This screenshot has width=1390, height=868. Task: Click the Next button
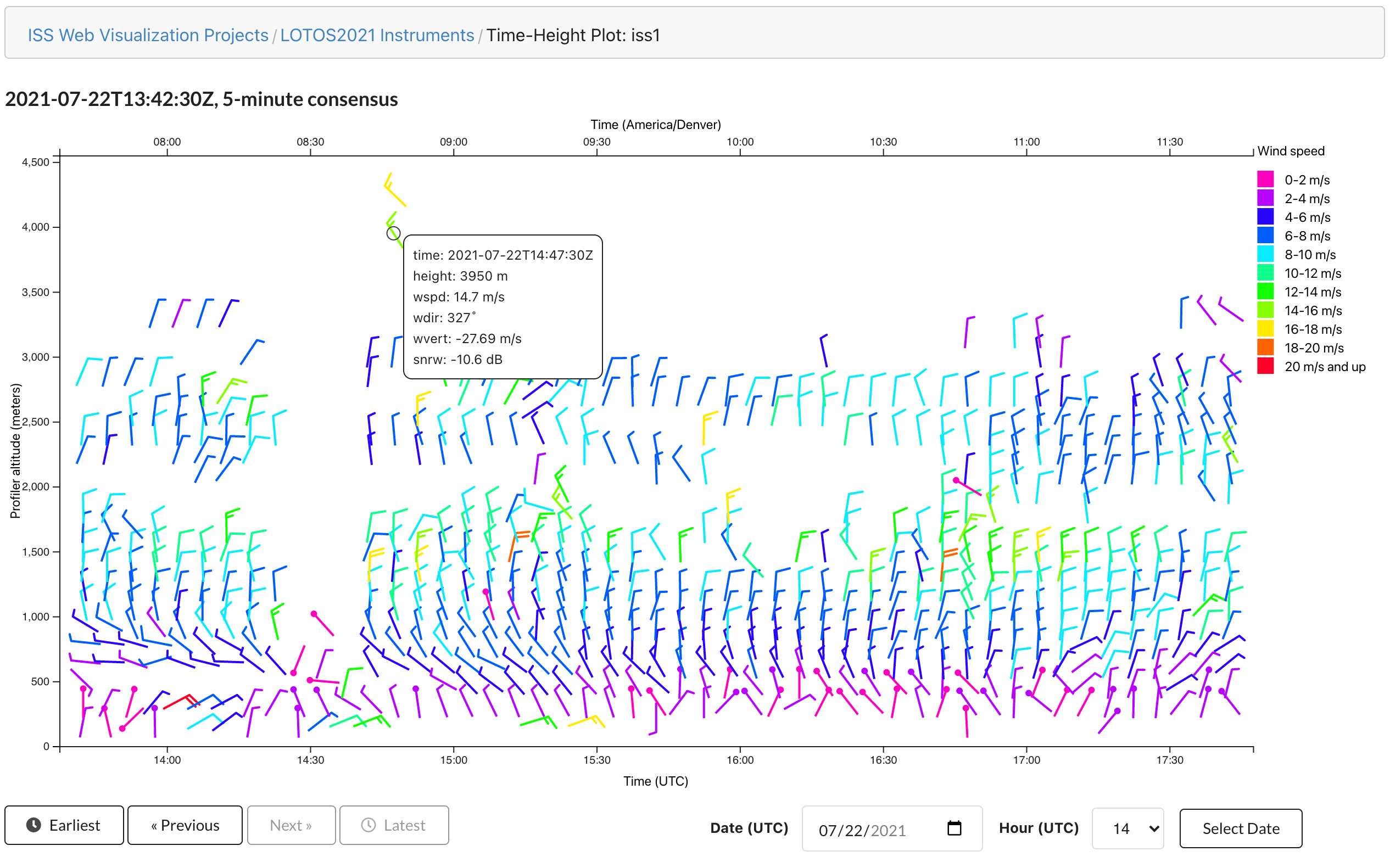[x=291, y=825]
